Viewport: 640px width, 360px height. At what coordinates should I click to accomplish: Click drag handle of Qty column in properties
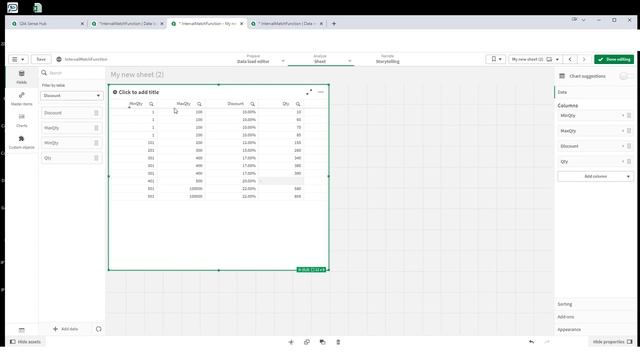pos(629,162)
